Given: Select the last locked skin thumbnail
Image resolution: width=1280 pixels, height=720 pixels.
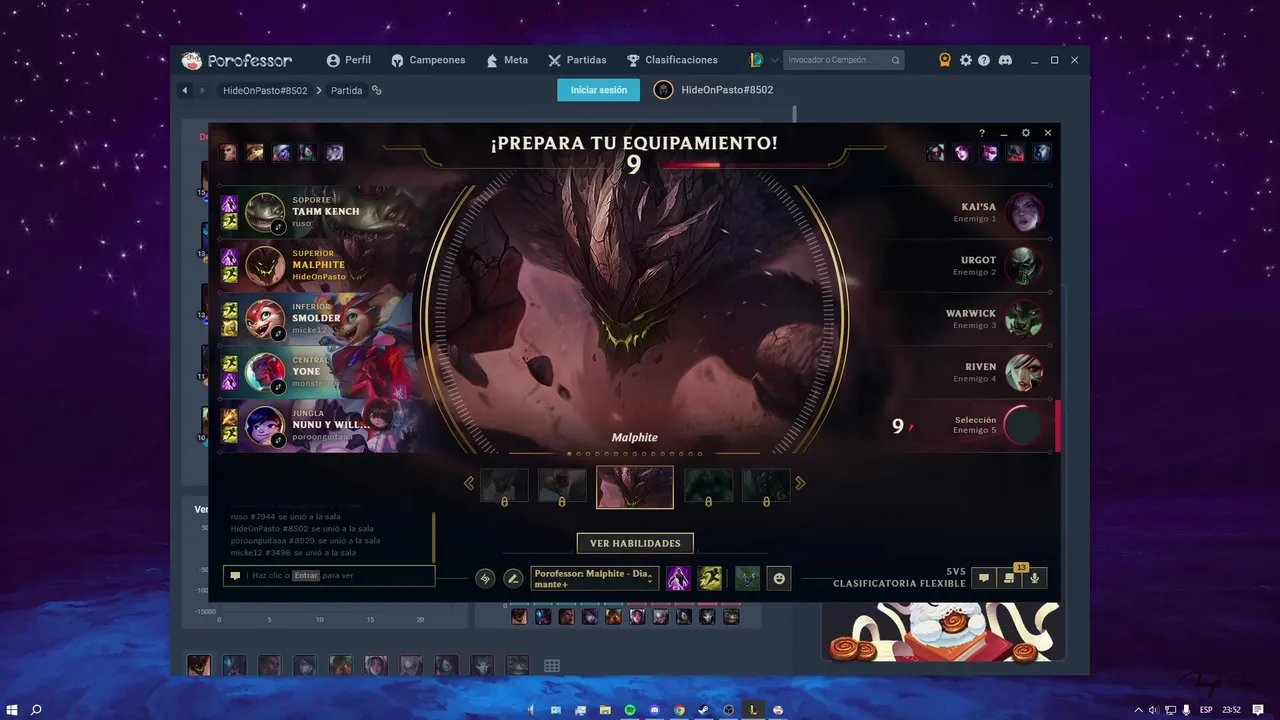Looking at the screenshot, I should pyautogui.click(x=766, y=486).
